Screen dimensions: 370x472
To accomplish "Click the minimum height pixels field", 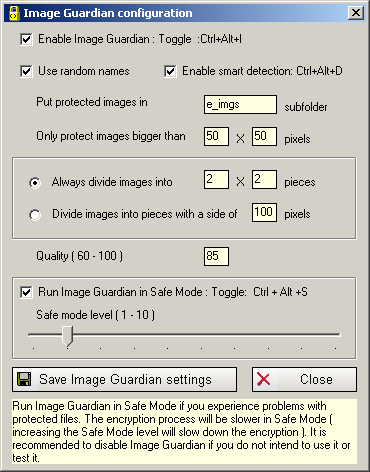I will pos(264,136).
